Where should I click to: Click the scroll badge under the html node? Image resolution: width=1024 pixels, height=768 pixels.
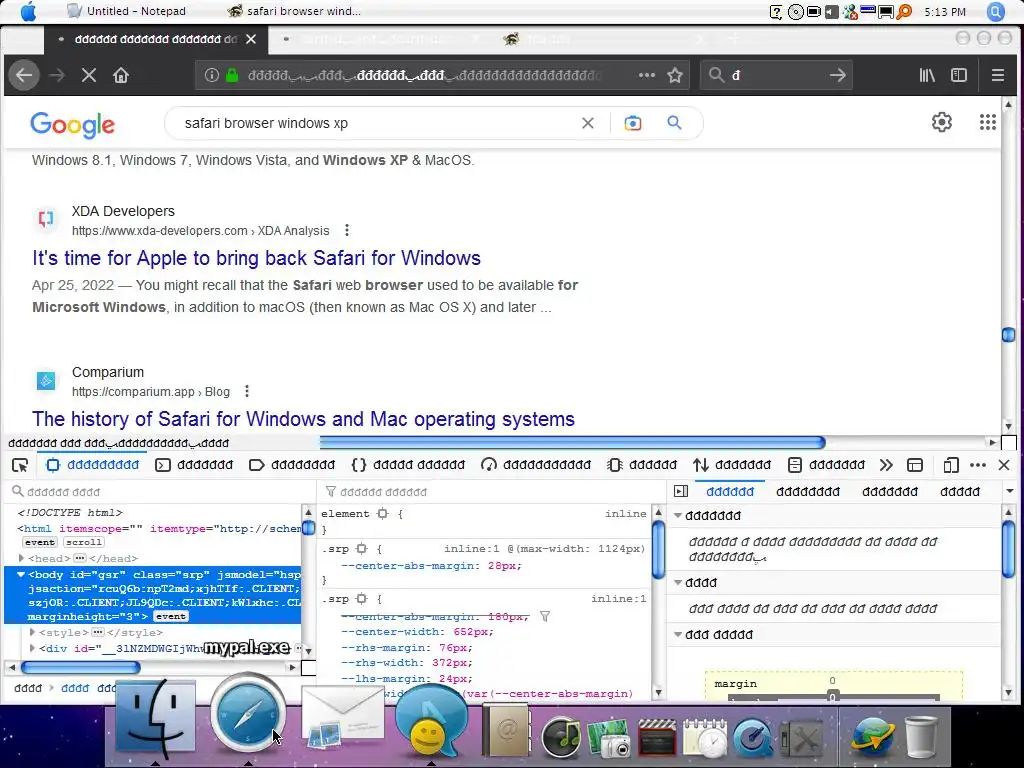84,542
